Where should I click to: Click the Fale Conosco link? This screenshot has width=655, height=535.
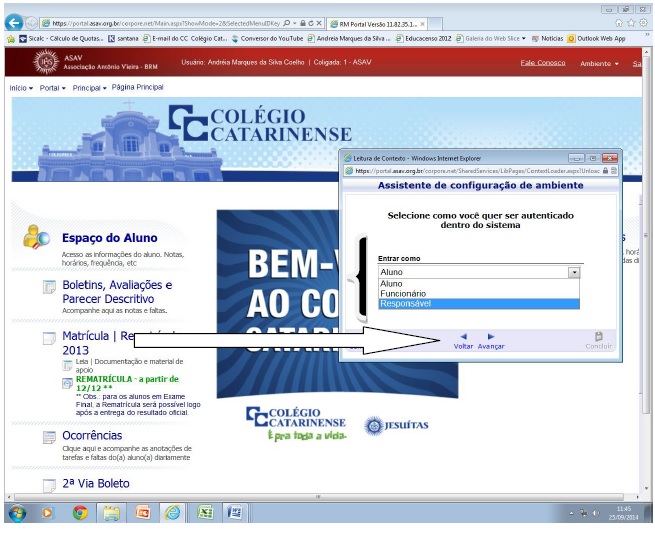tap(543, 63)
